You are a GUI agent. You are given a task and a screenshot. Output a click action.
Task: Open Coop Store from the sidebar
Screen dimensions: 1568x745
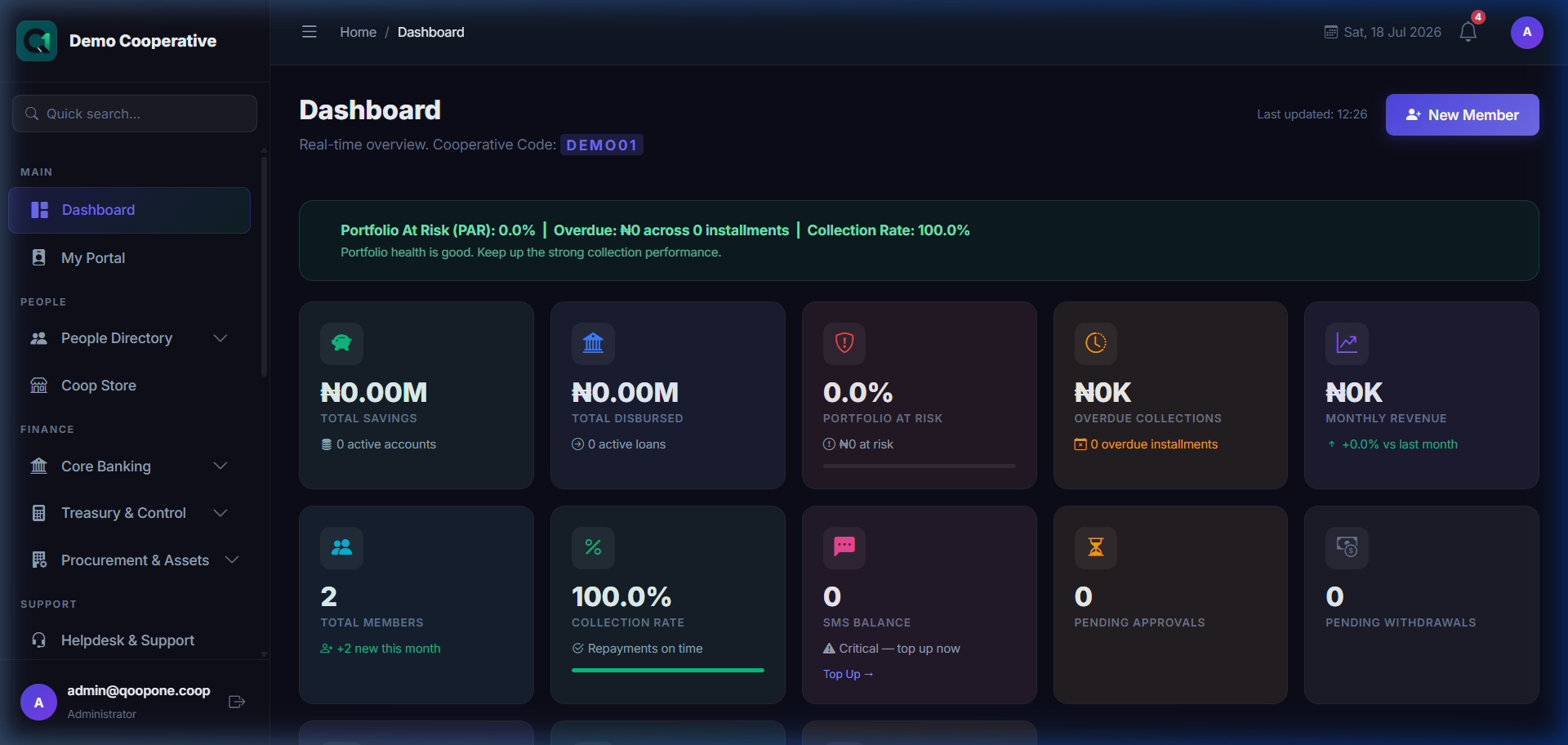(129, 386)
